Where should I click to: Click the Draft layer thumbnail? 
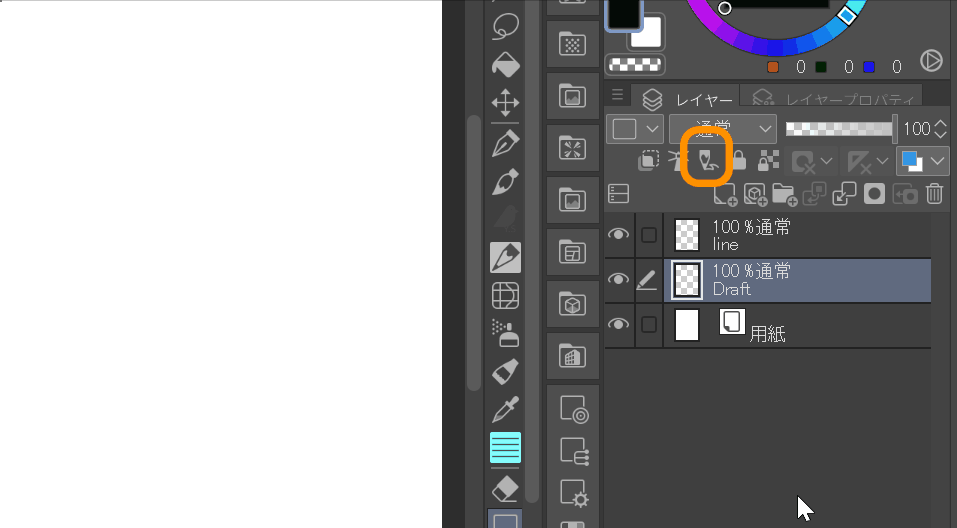pyautogui.click(x=687, y=280)
